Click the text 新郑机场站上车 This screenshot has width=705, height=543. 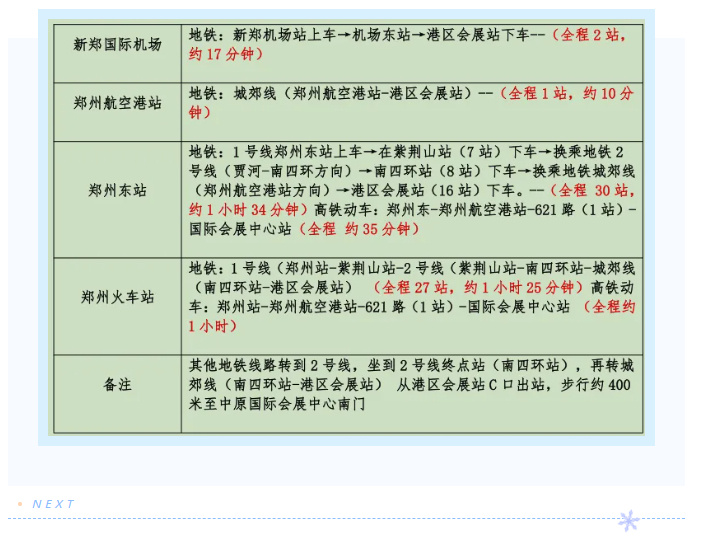click(x=284, y=35)
